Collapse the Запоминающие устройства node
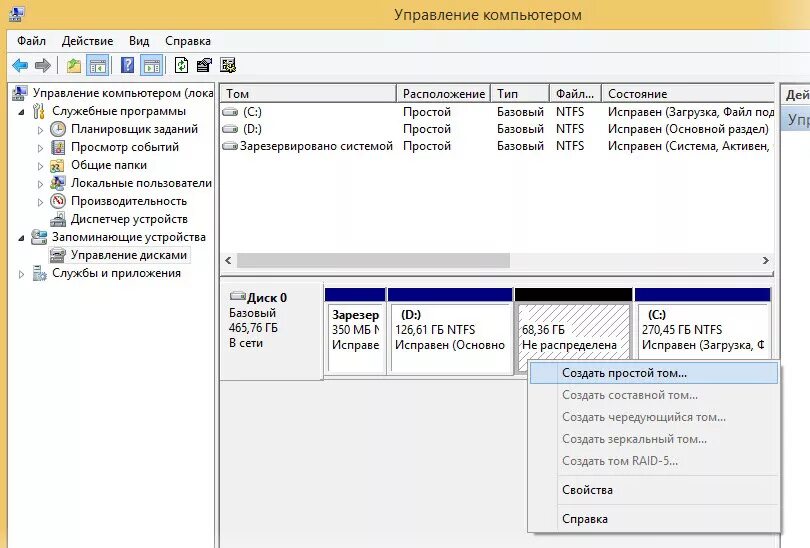 point(21,238)
